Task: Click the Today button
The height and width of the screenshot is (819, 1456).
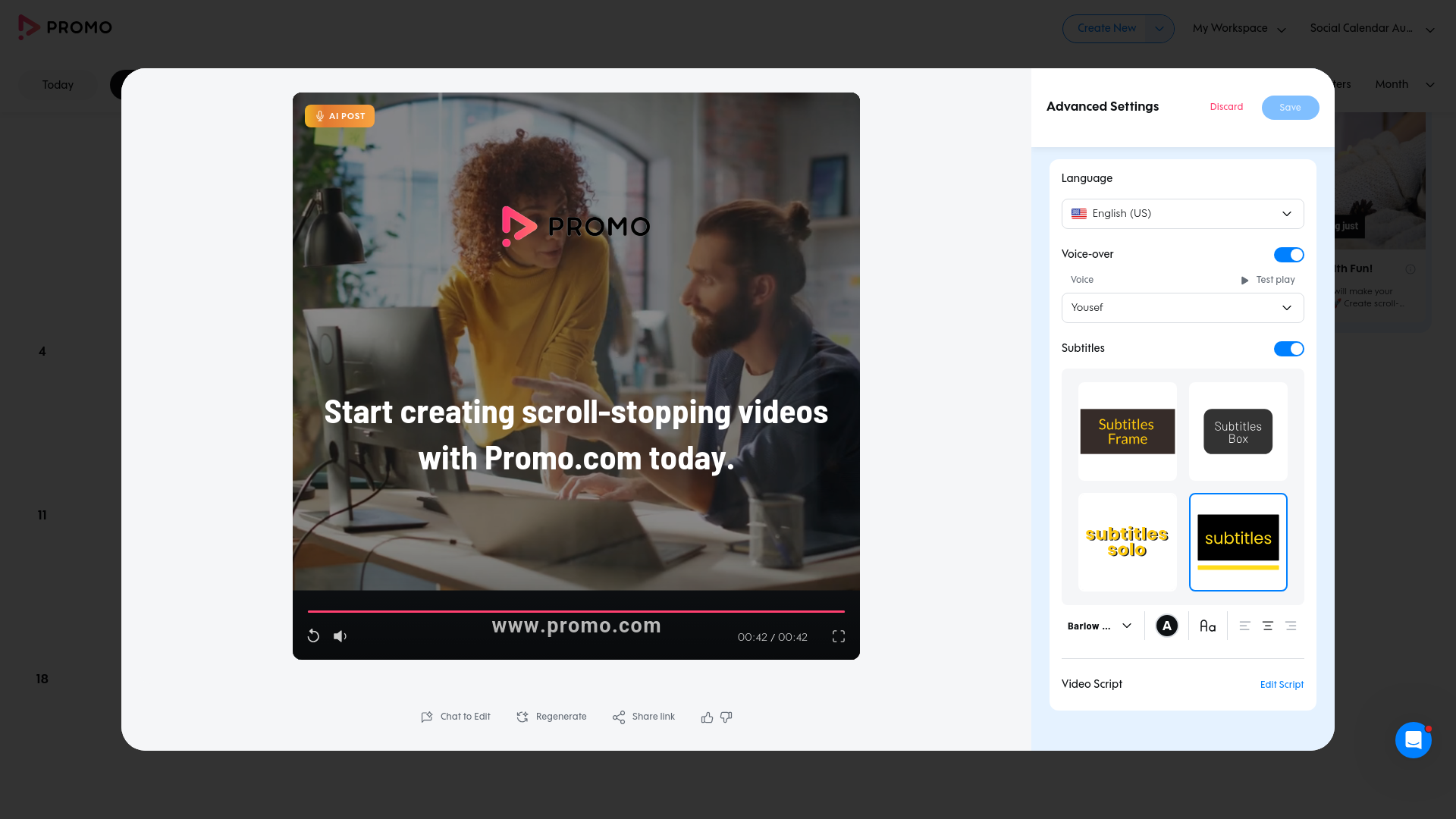Action: pos(58,85)
